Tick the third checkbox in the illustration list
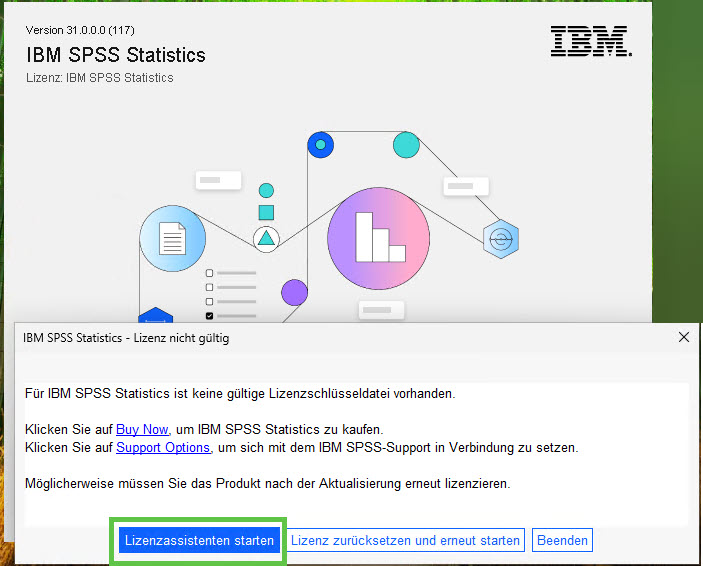 [210, 301]
